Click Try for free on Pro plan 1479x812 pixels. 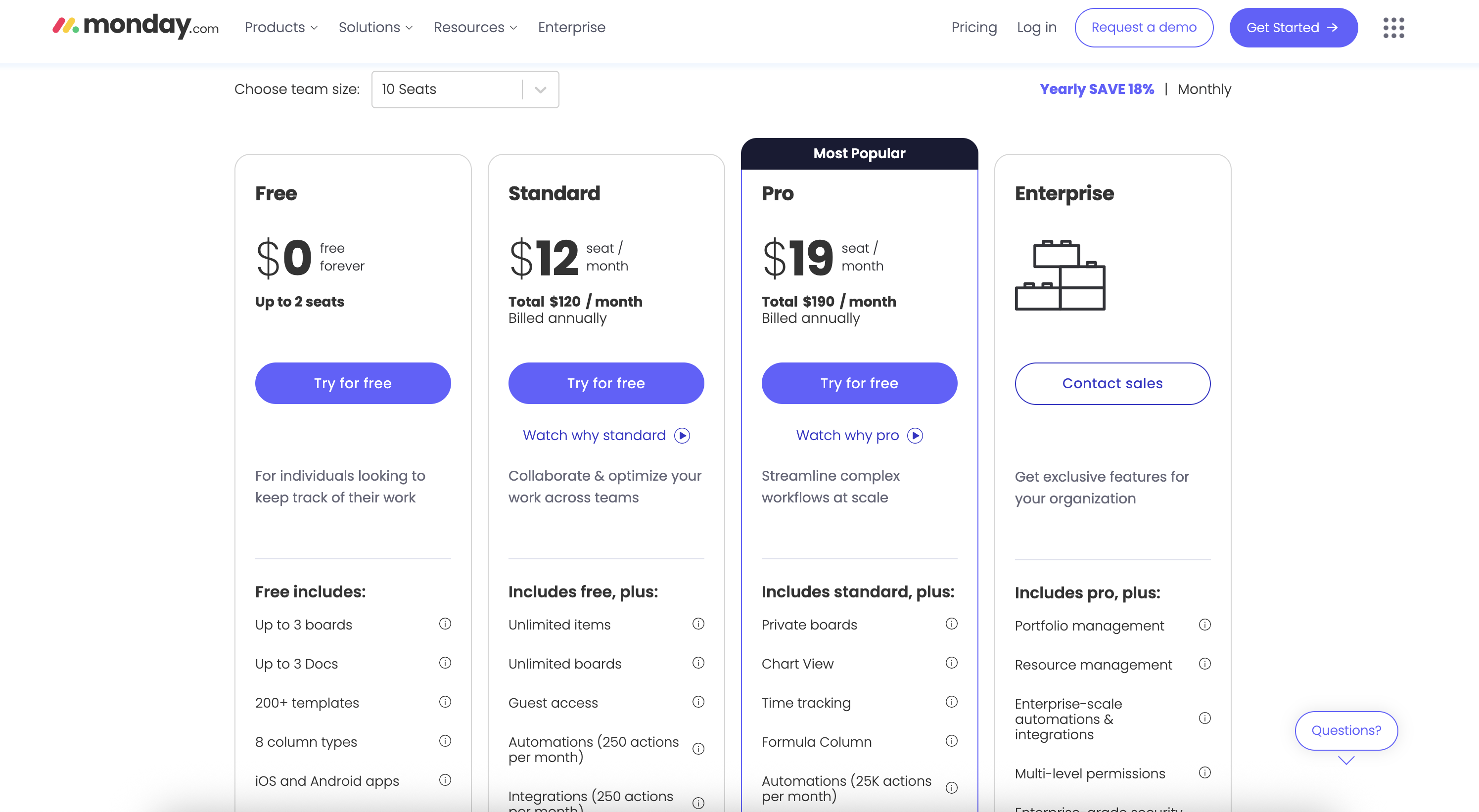tap(859, 383)
